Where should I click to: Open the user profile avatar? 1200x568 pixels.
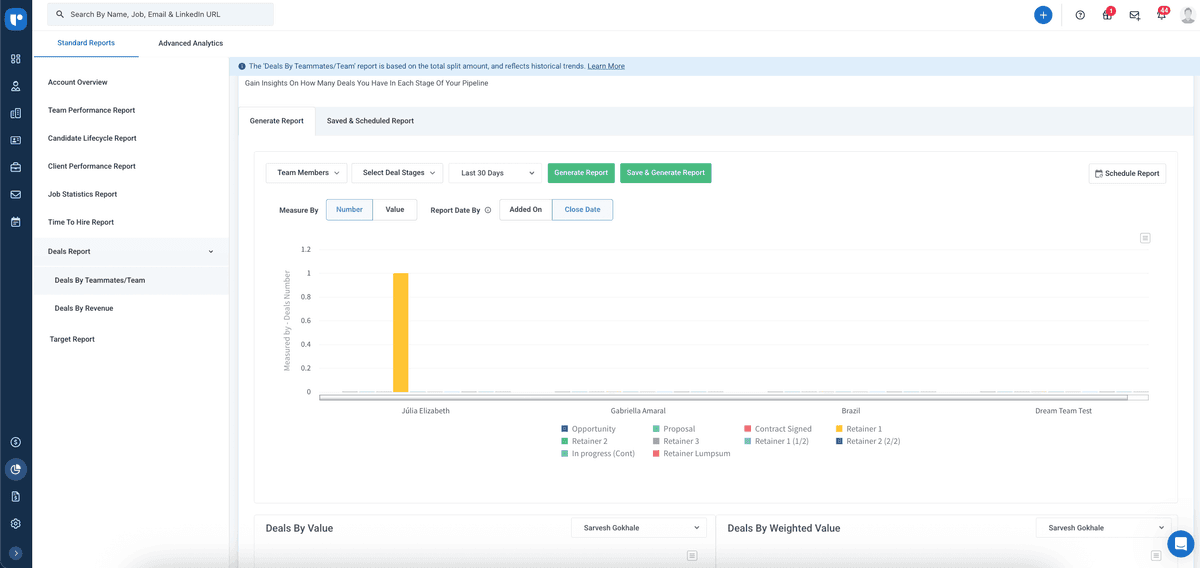[x=1188, y=15]
